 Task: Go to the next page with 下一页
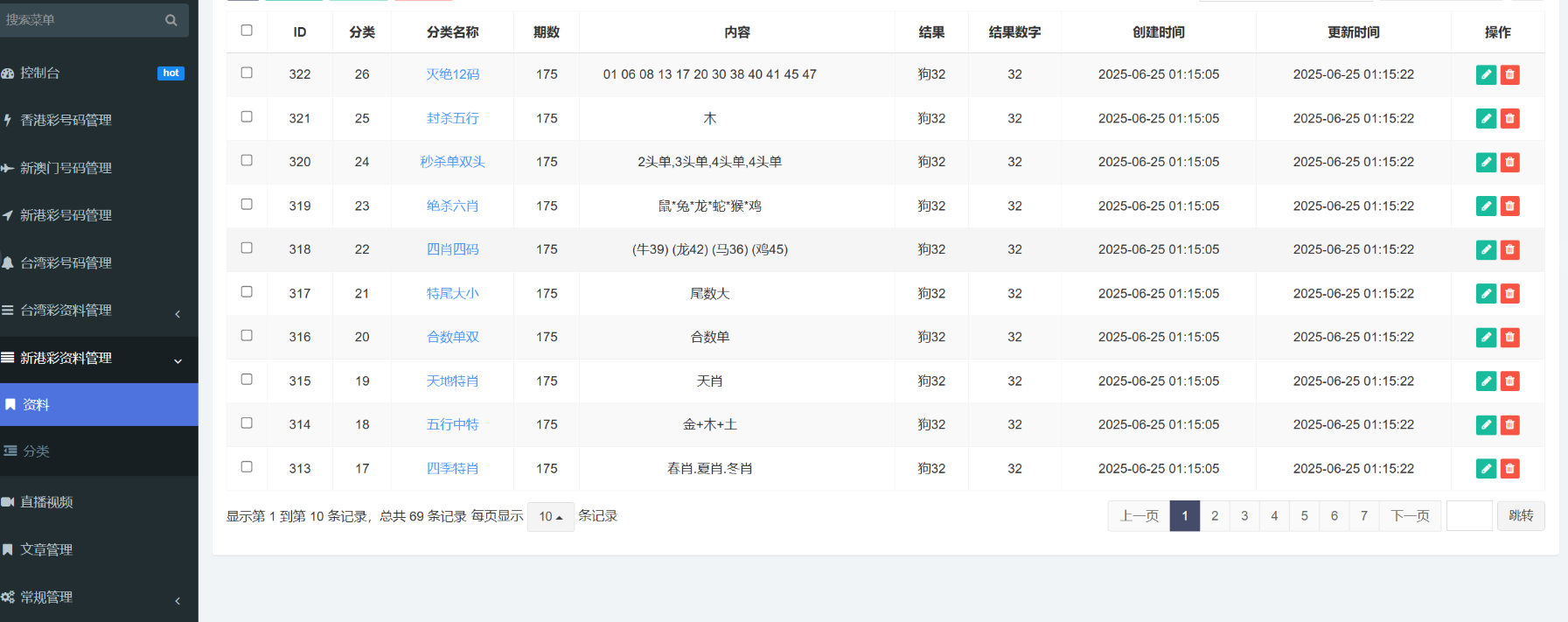click(x=1410, y=516)
